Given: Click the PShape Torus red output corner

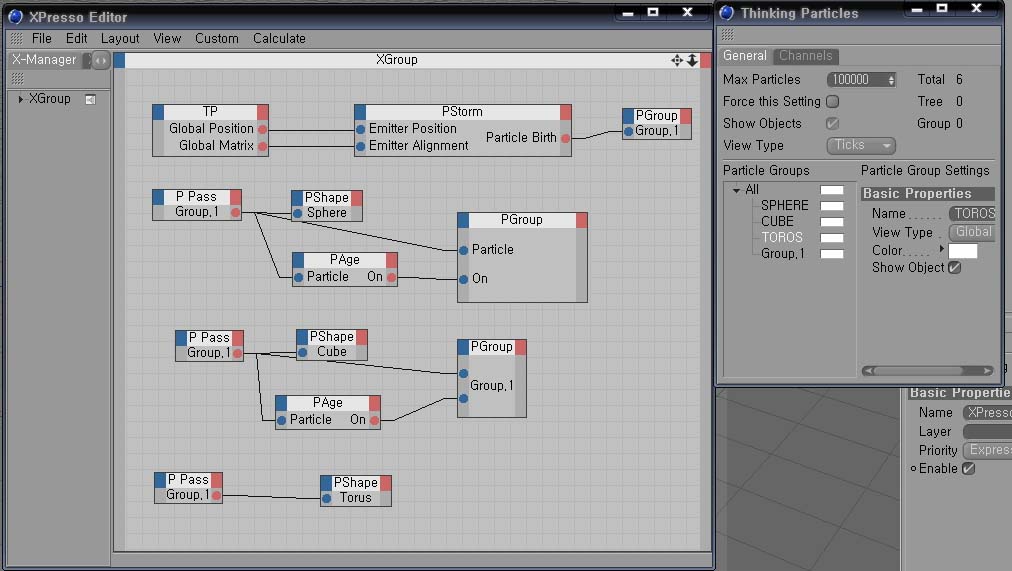Looking at the screenshot, I should pos(385,483).
